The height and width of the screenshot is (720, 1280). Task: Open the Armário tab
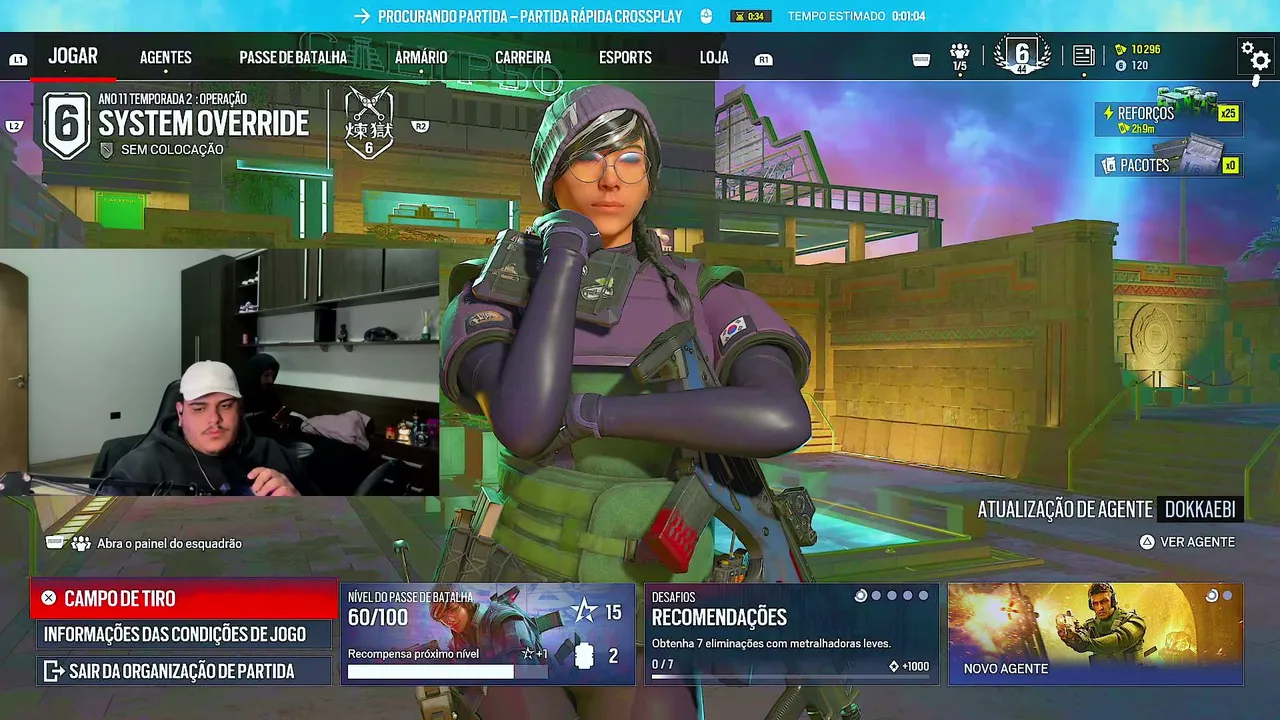pos(421,58)
